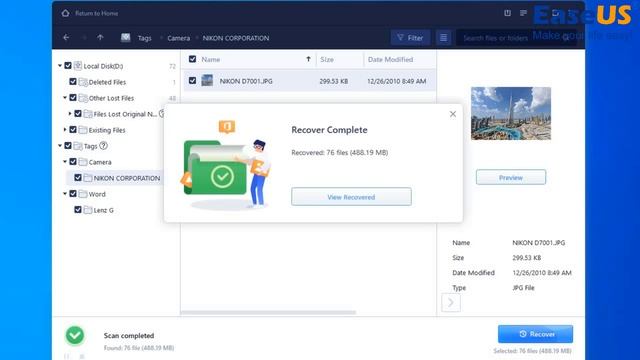The image size is (640, 360).
Task: Toggle Files Lost Original Name checkbox
Action: tap(78, 113)
